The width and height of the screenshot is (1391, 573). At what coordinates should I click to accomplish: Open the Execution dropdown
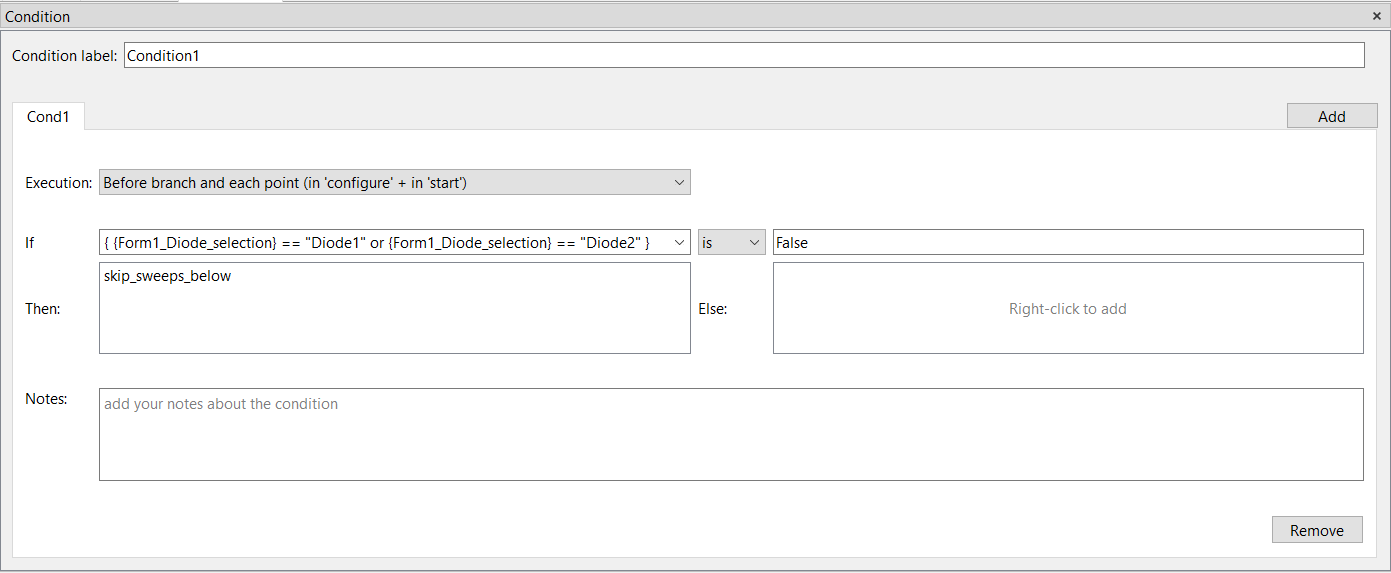pos(394,183)
